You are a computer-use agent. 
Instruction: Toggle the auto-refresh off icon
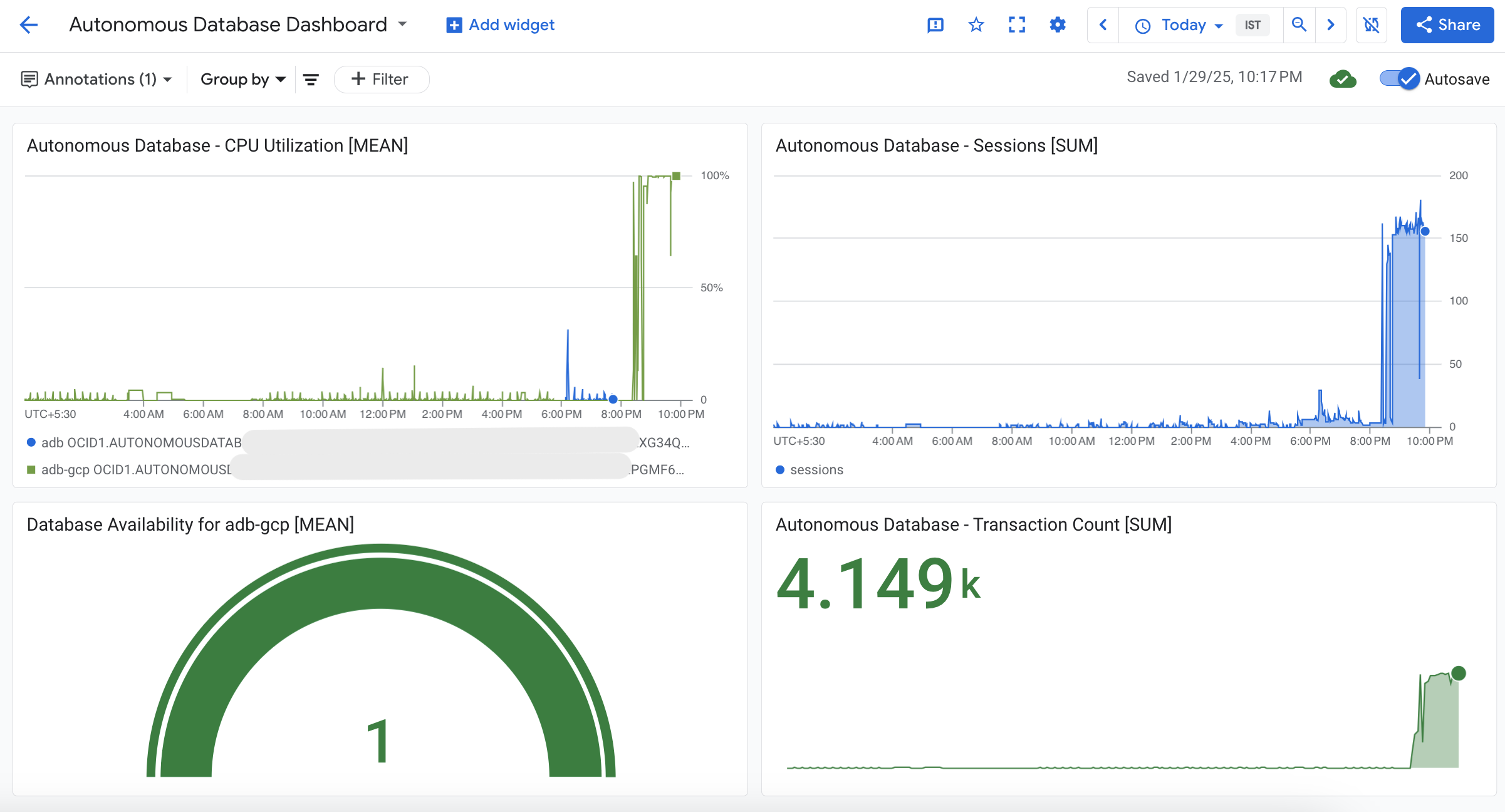[1371, 25]
